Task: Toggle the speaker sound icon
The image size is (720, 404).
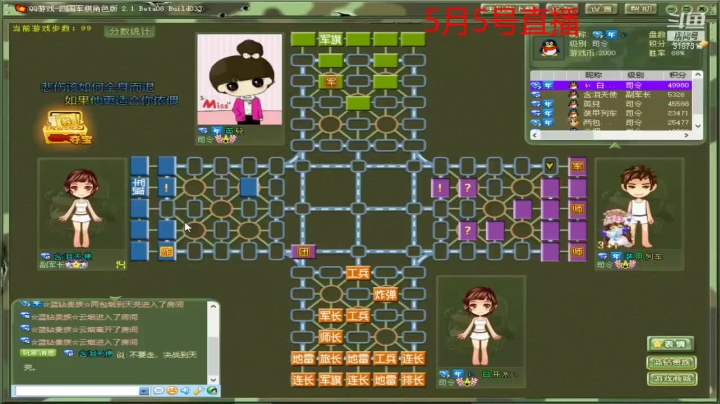Action: (185, 391)
